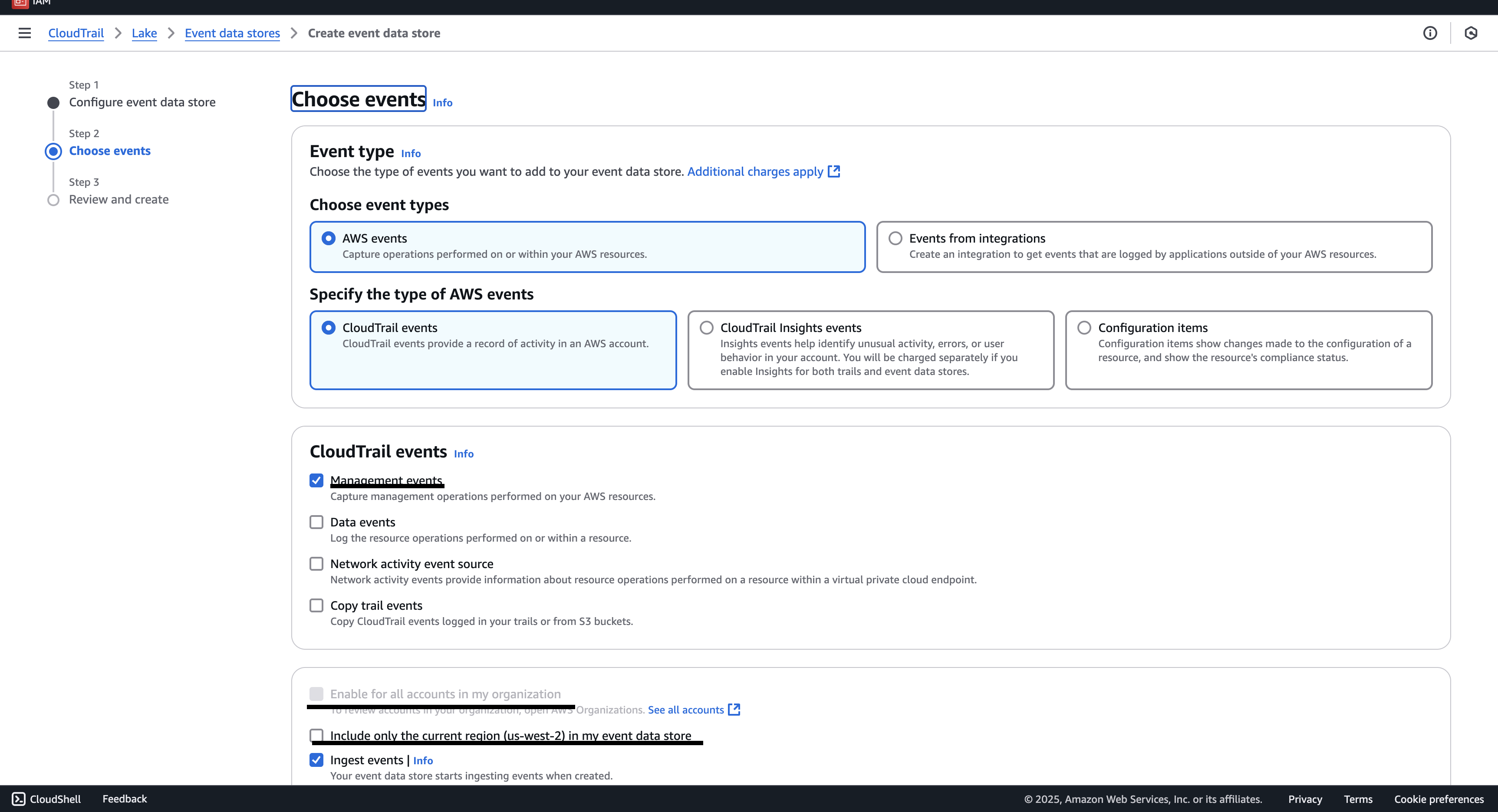Click 'Create event data store' breadcrumb text

[x=374, y=33]
